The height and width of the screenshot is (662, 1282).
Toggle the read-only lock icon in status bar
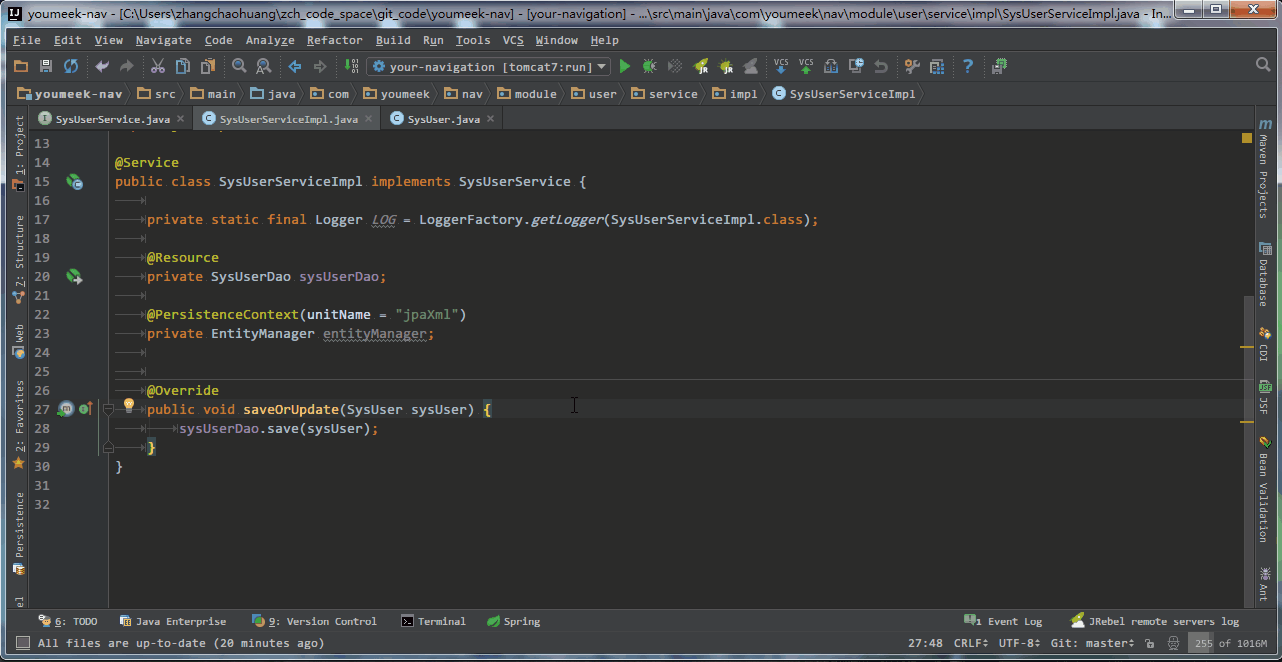tap(1150, 644)
